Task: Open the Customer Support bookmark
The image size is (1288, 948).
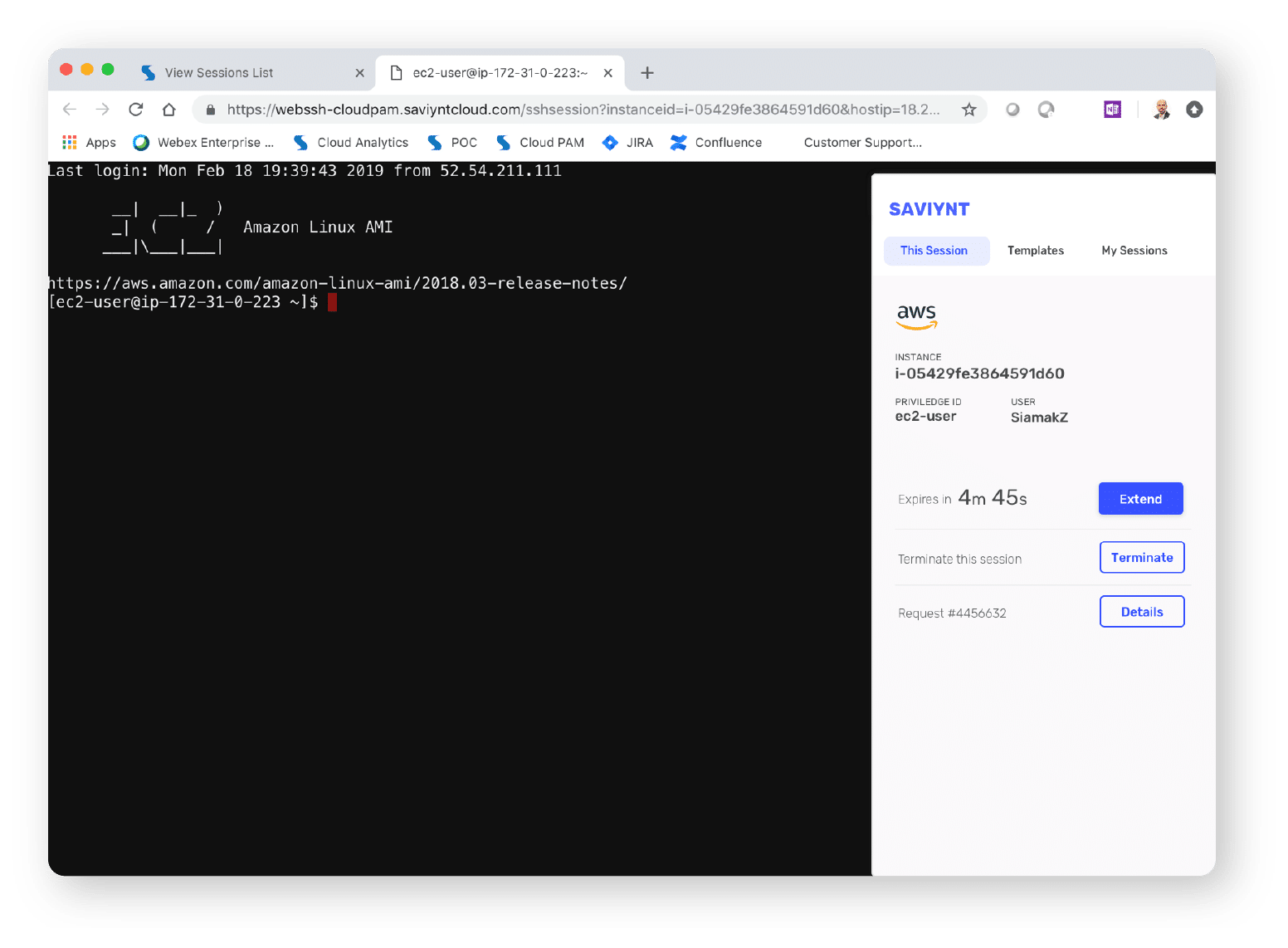Action: [x=863, y=143]
